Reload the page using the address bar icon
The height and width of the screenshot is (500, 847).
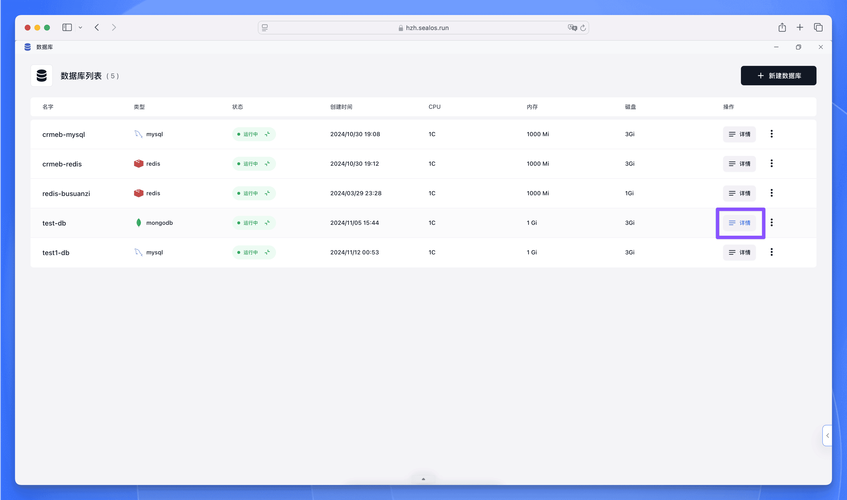point(583,28)
